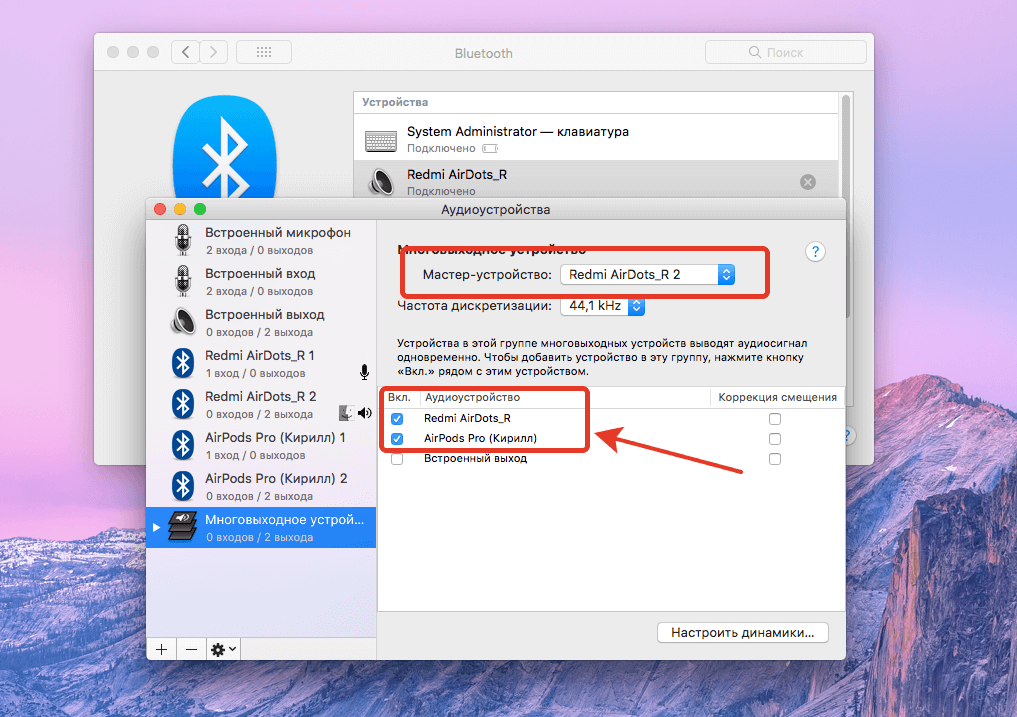This screenshot has height=717, width=1017.
Task: Select the Redmi AirDots_R 1 Bluetooth icon
Action: point(182,362)
